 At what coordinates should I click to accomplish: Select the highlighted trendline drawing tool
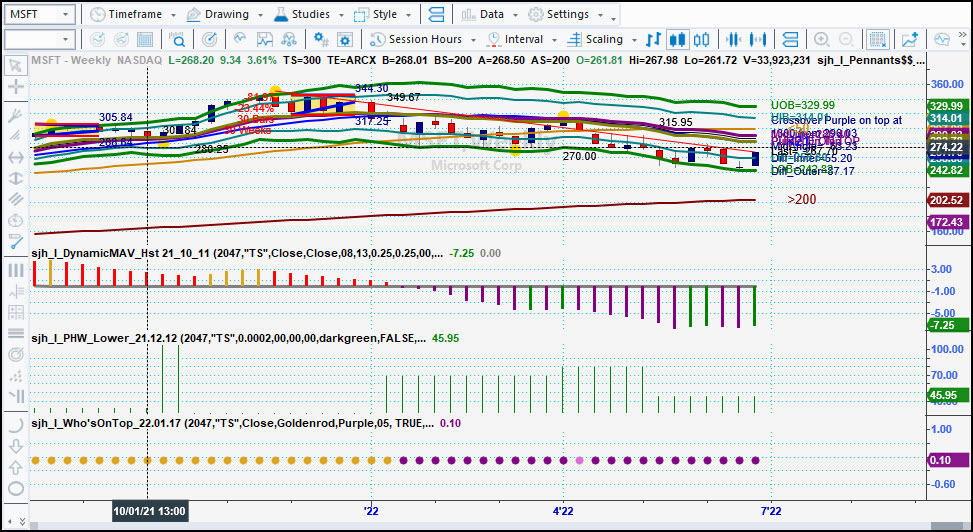tap(16, 241)
